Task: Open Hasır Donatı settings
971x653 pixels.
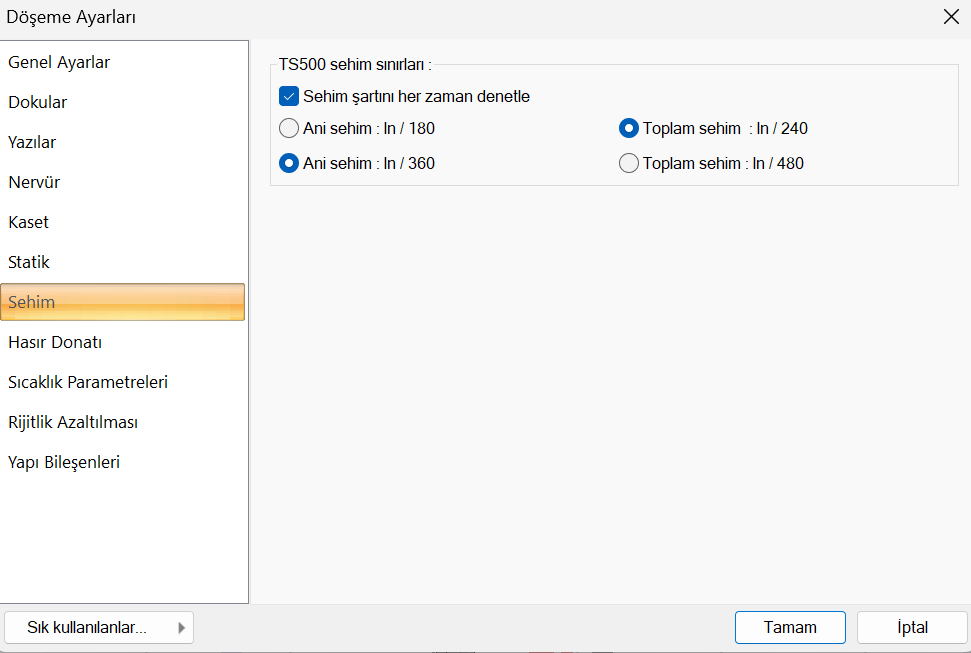Action: [55, 342]
